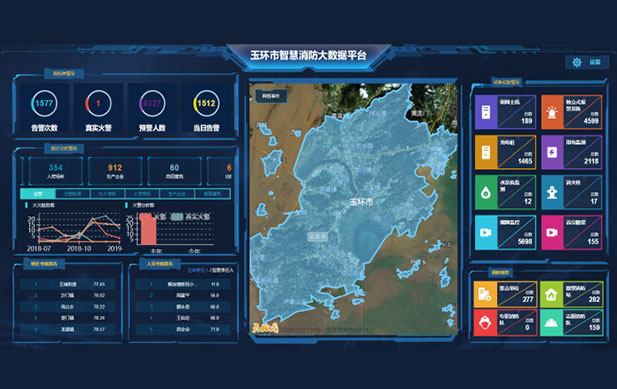This screenshot has width=617, height=389.
Task: Open the purple lightning electricity monitoring icon
Action: point(552,152)
